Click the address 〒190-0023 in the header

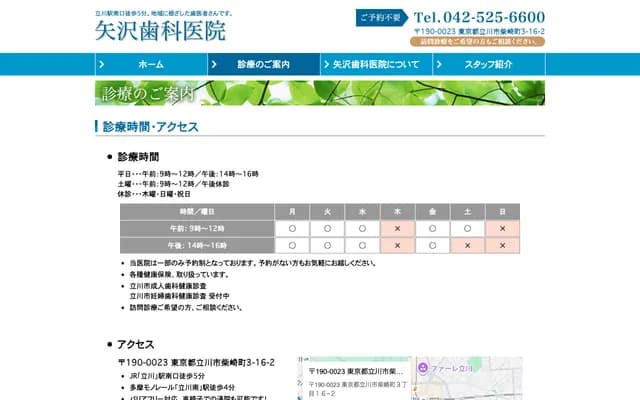[479, 31]
